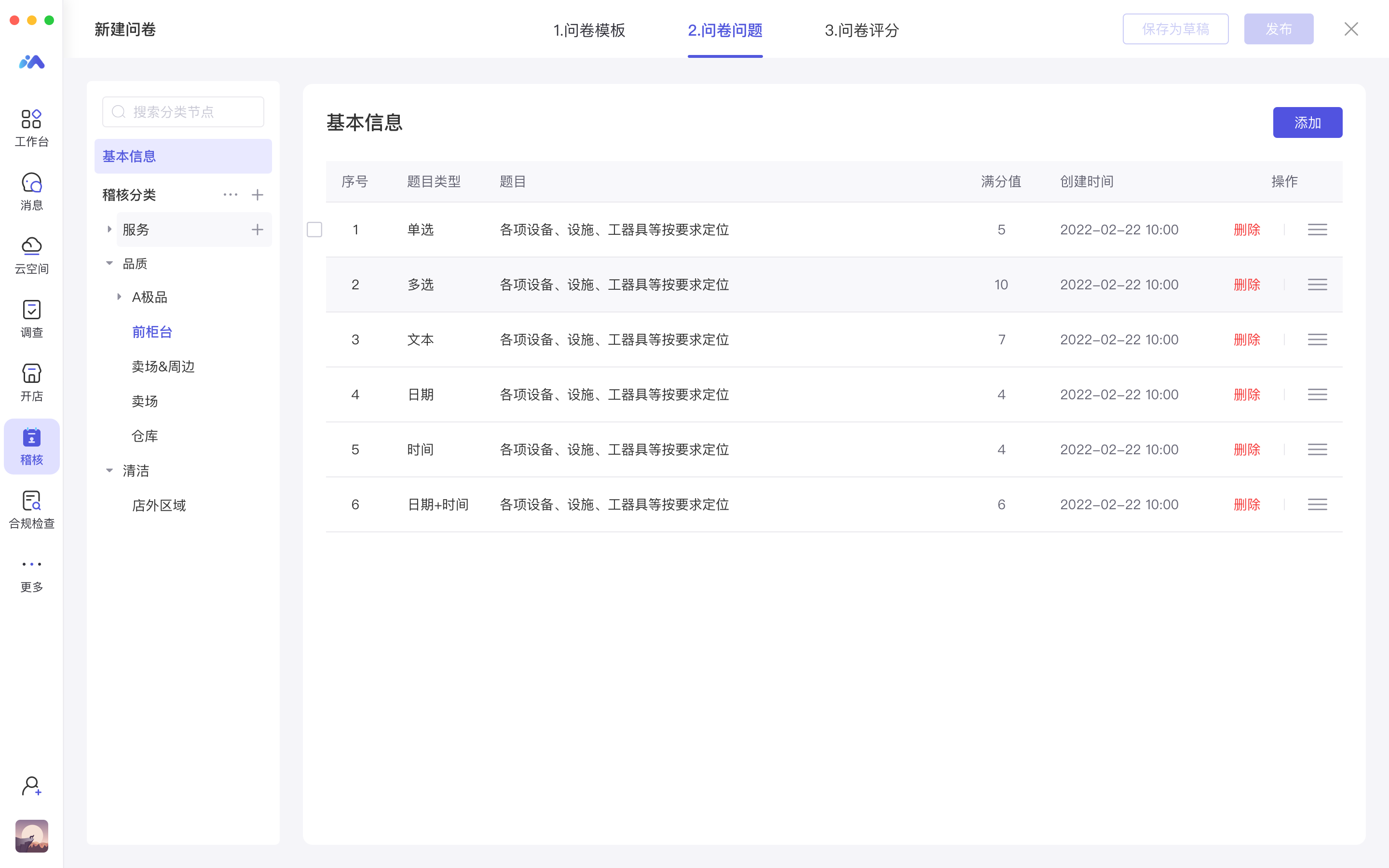Expand the 服务 tree node arrow
The image size is (1389, 868).
point(109,229)
